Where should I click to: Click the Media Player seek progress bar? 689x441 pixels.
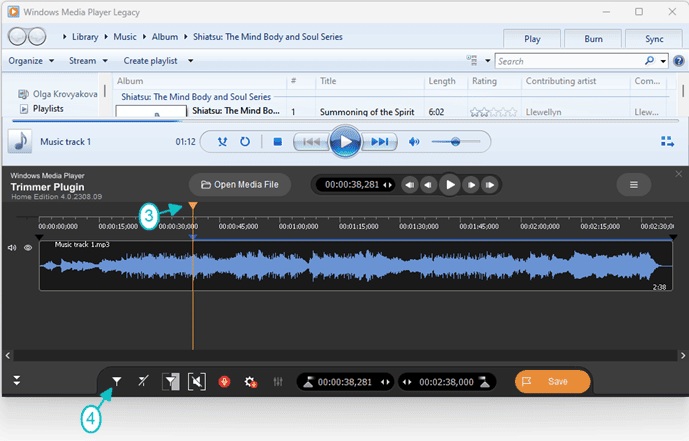(x=345, y=120)
